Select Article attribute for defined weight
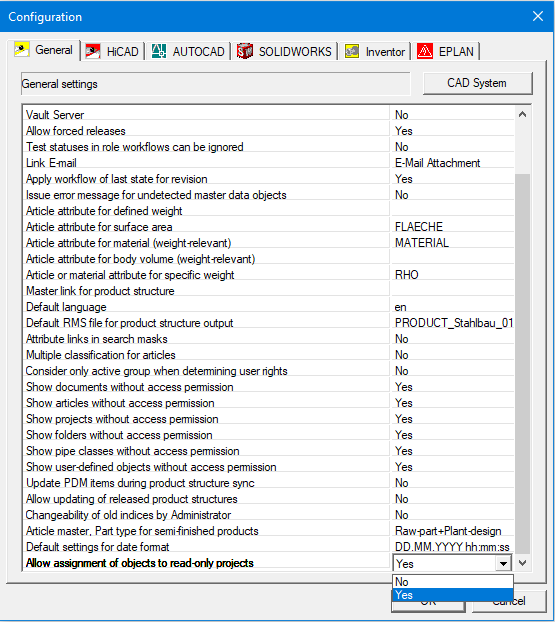Screen dimensions: 555x622 (x=206, y=211)
